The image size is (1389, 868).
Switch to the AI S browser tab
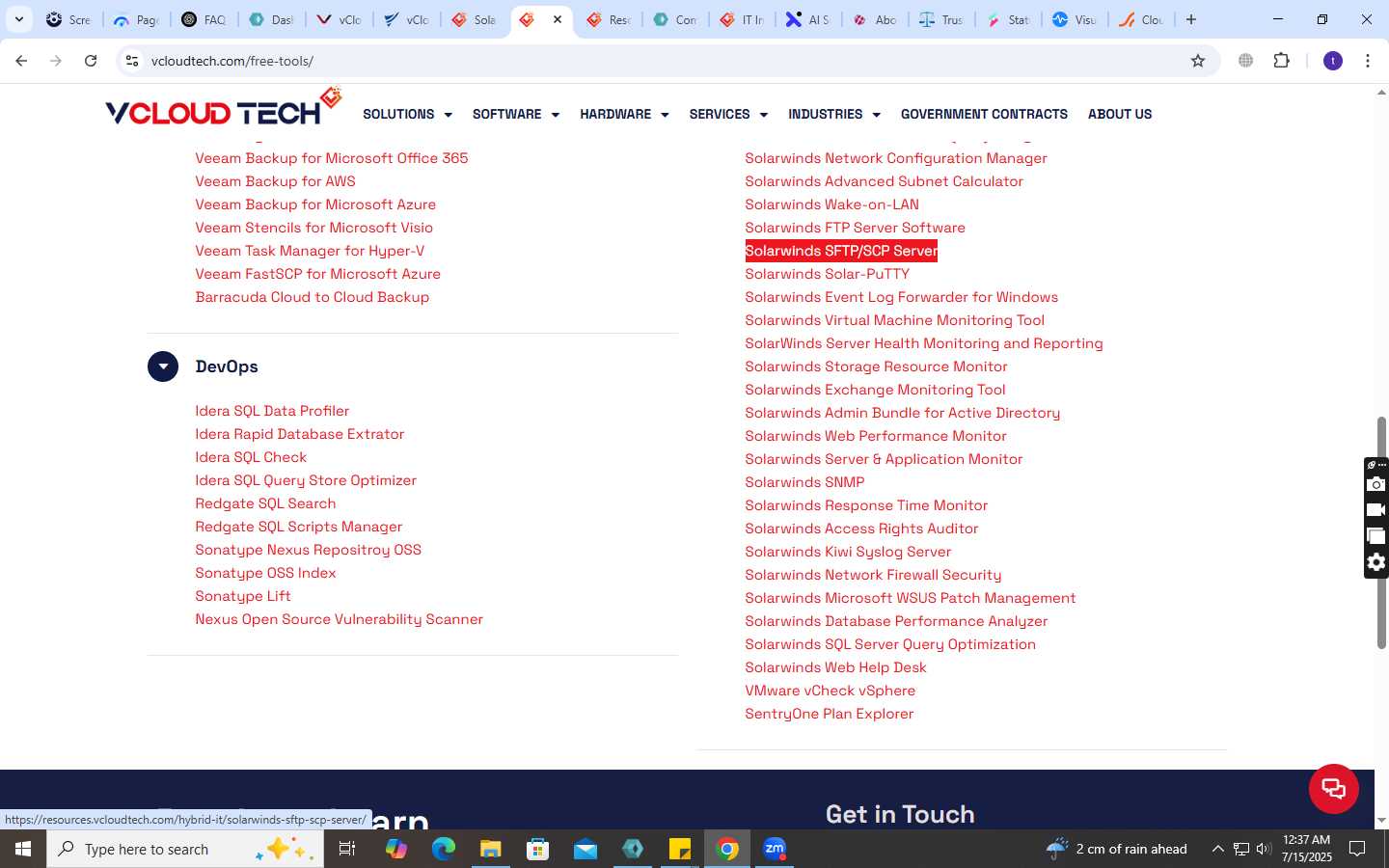click(x=807, y=19)
